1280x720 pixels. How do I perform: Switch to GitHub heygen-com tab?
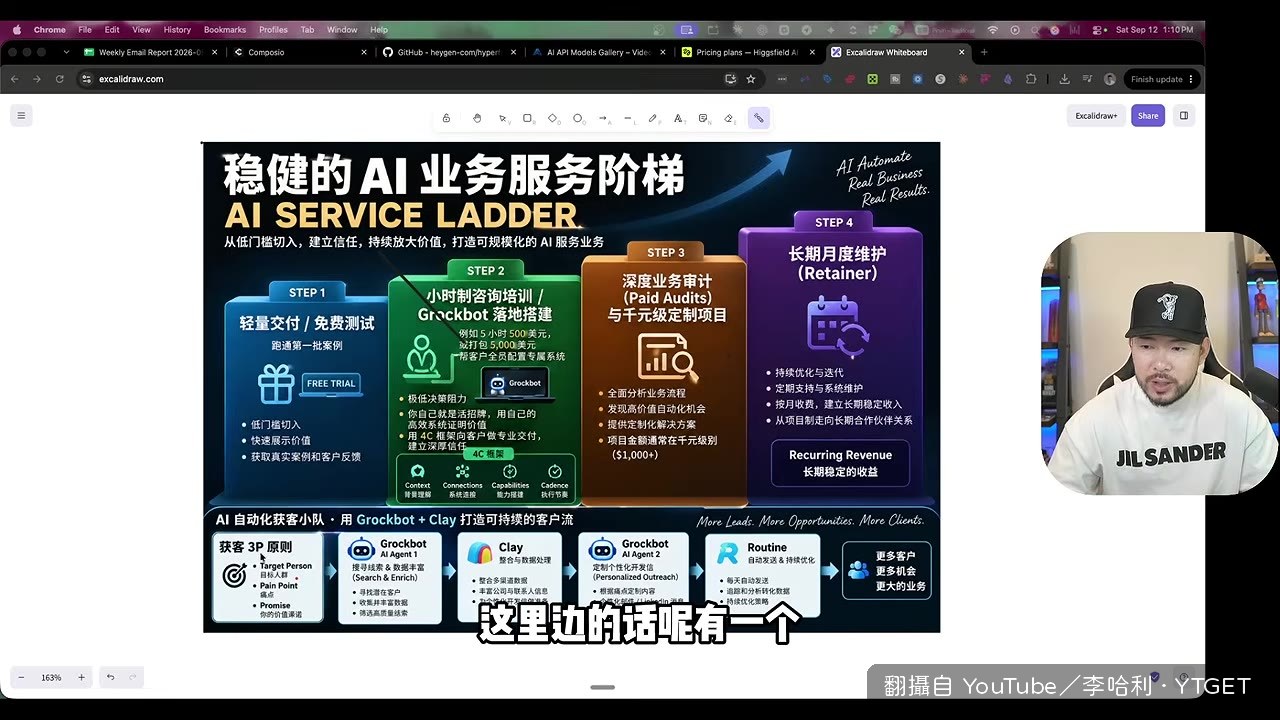point(450,52)
